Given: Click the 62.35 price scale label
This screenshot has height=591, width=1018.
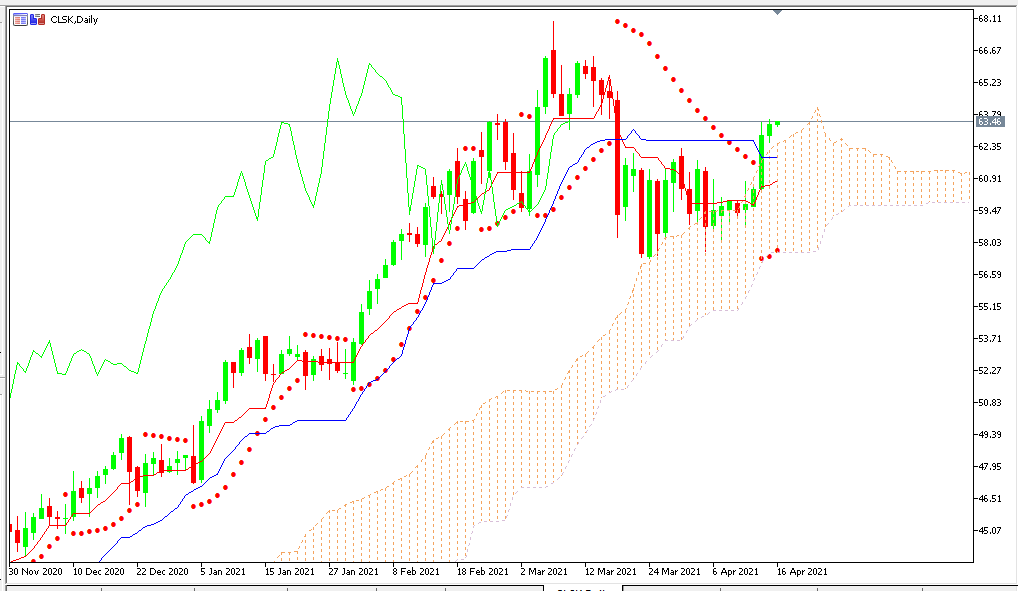Looking at the screenshot, I should (989, 147).
